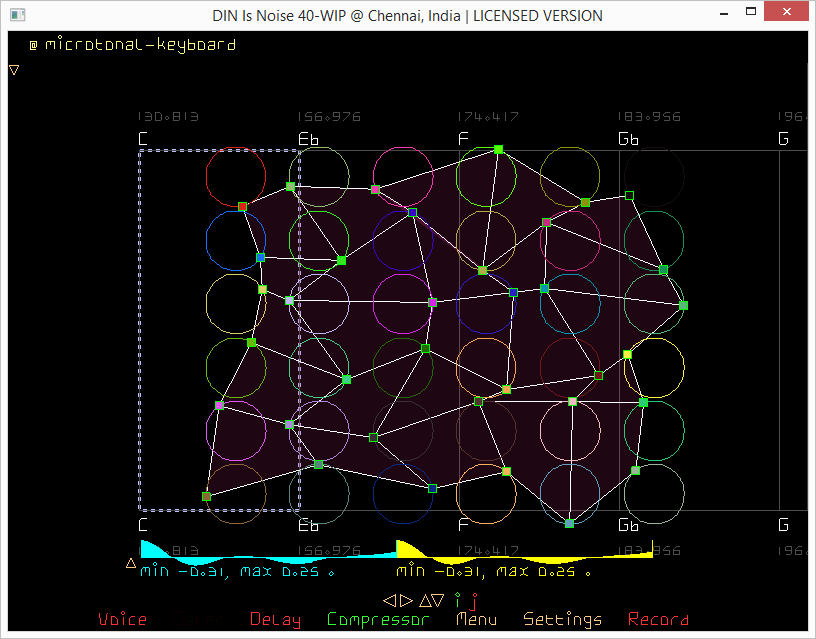816x639 pixels.
Task: Click the right-pointing triangle arrow in bottom bar
Action: click(x=405, y=600)
